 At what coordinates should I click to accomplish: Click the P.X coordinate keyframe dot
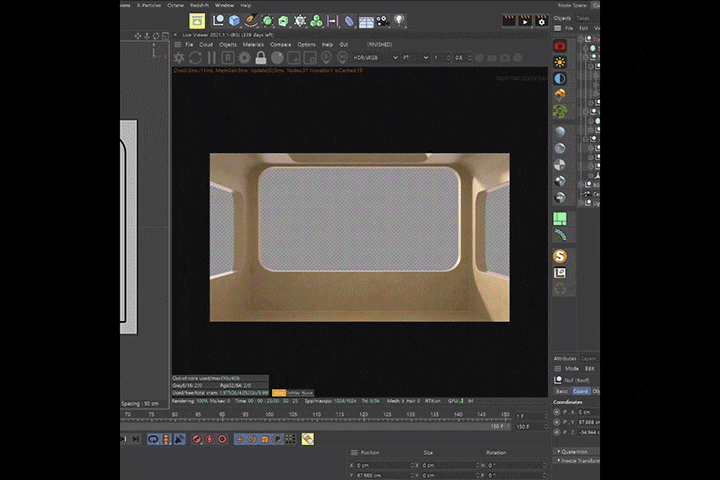pos(558,411)
